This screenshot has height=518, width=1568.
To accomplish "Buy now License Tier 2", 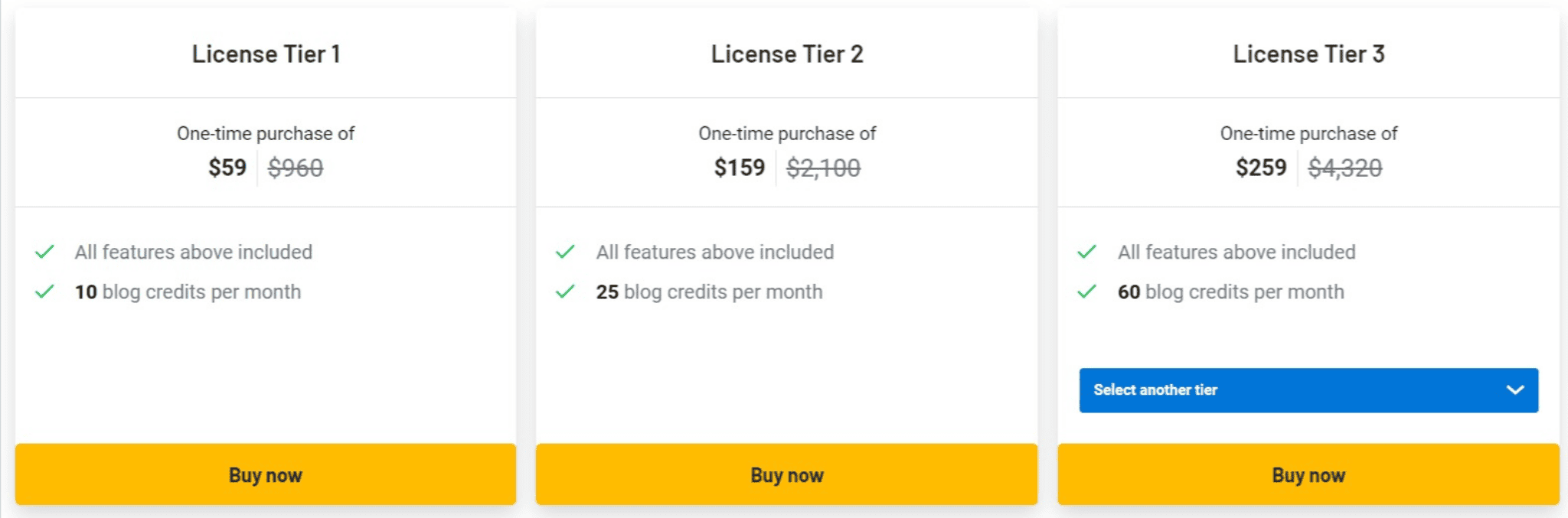I will coord(787,474).
